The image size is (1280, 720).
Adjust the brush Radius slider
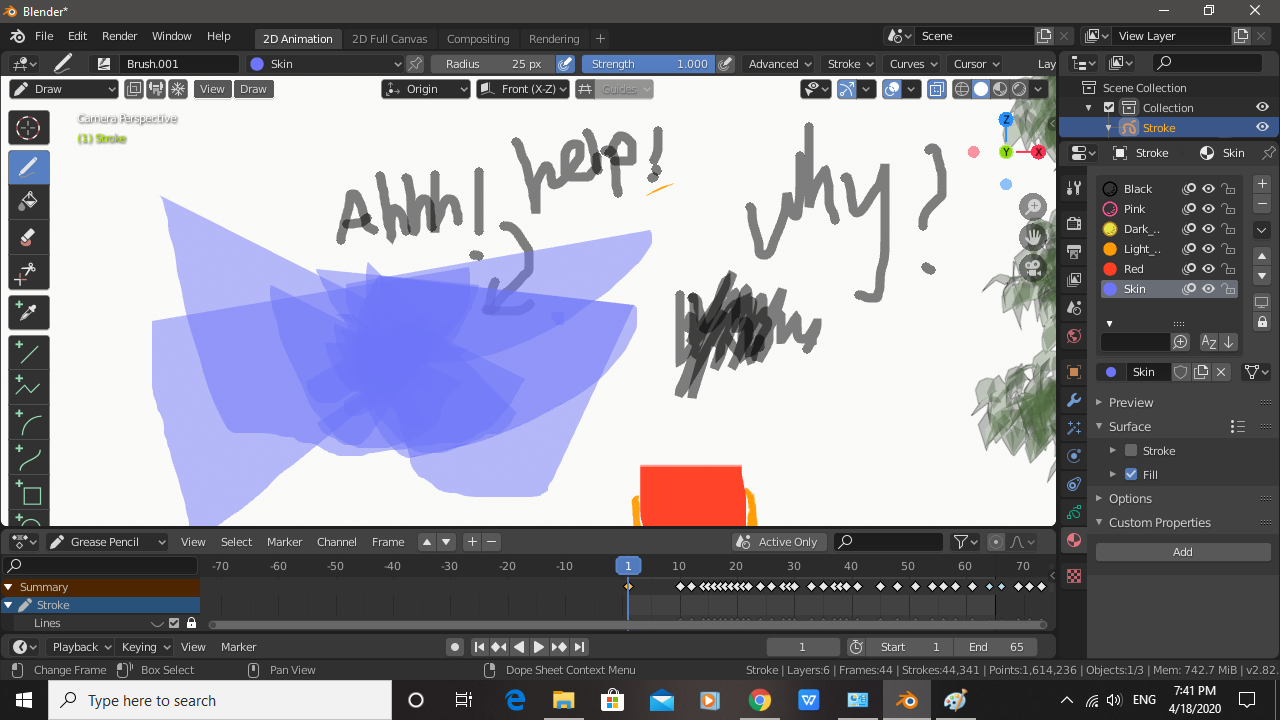pyautogui.click(x=493, y=64)
